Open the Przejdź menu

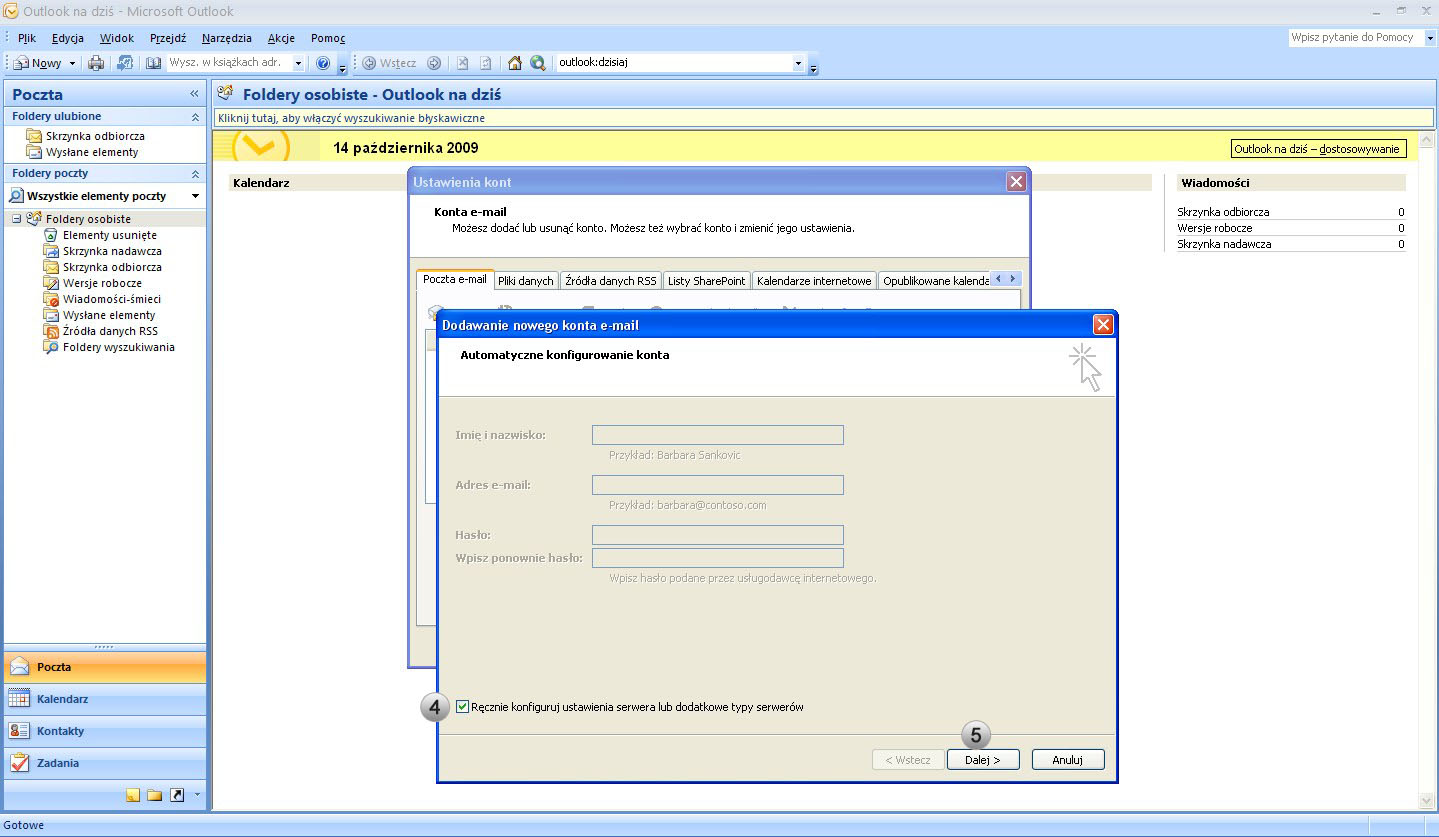point(168,38)
